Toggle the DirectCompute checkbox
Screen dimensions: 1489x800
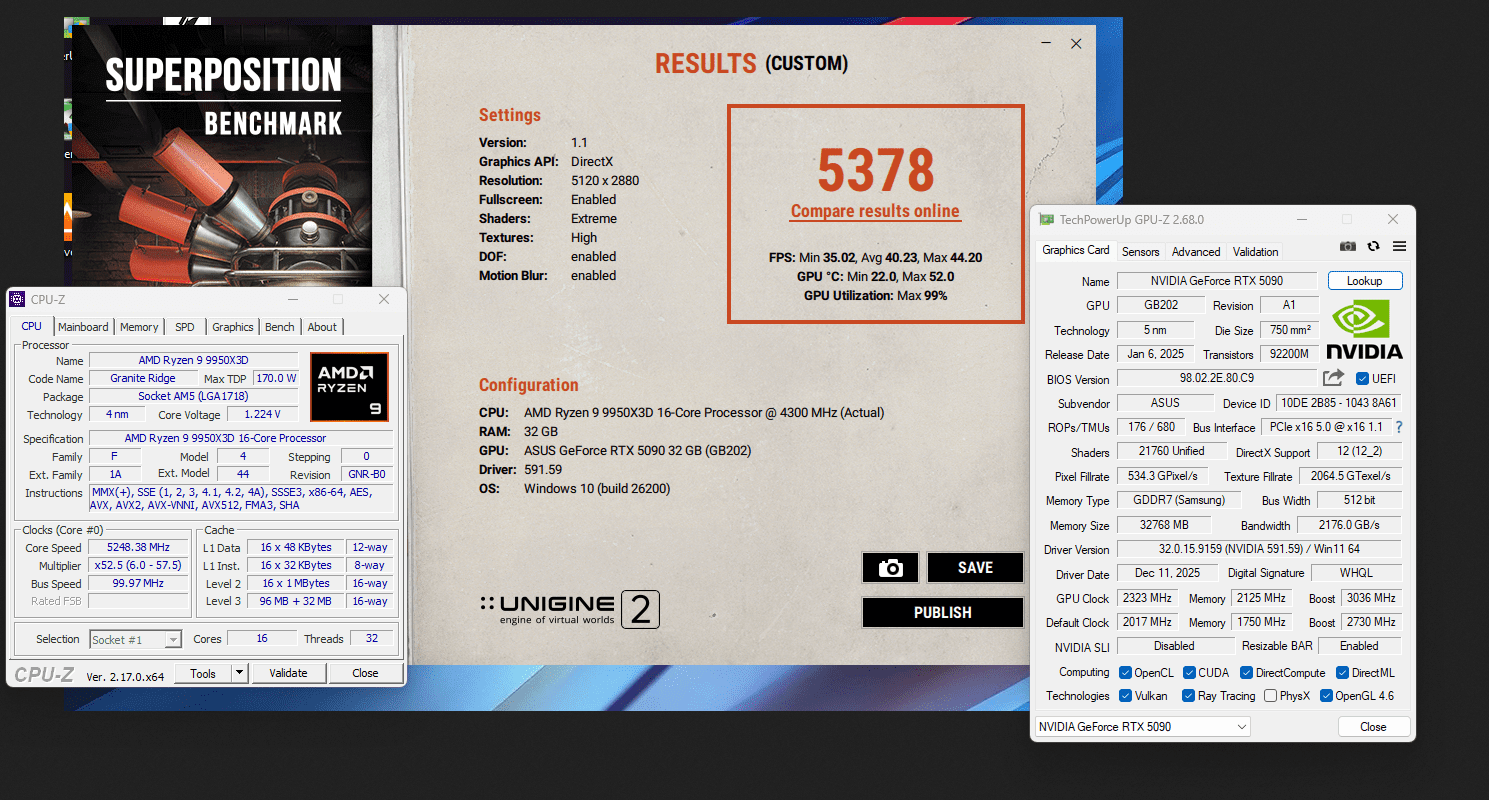point(1246,673)
